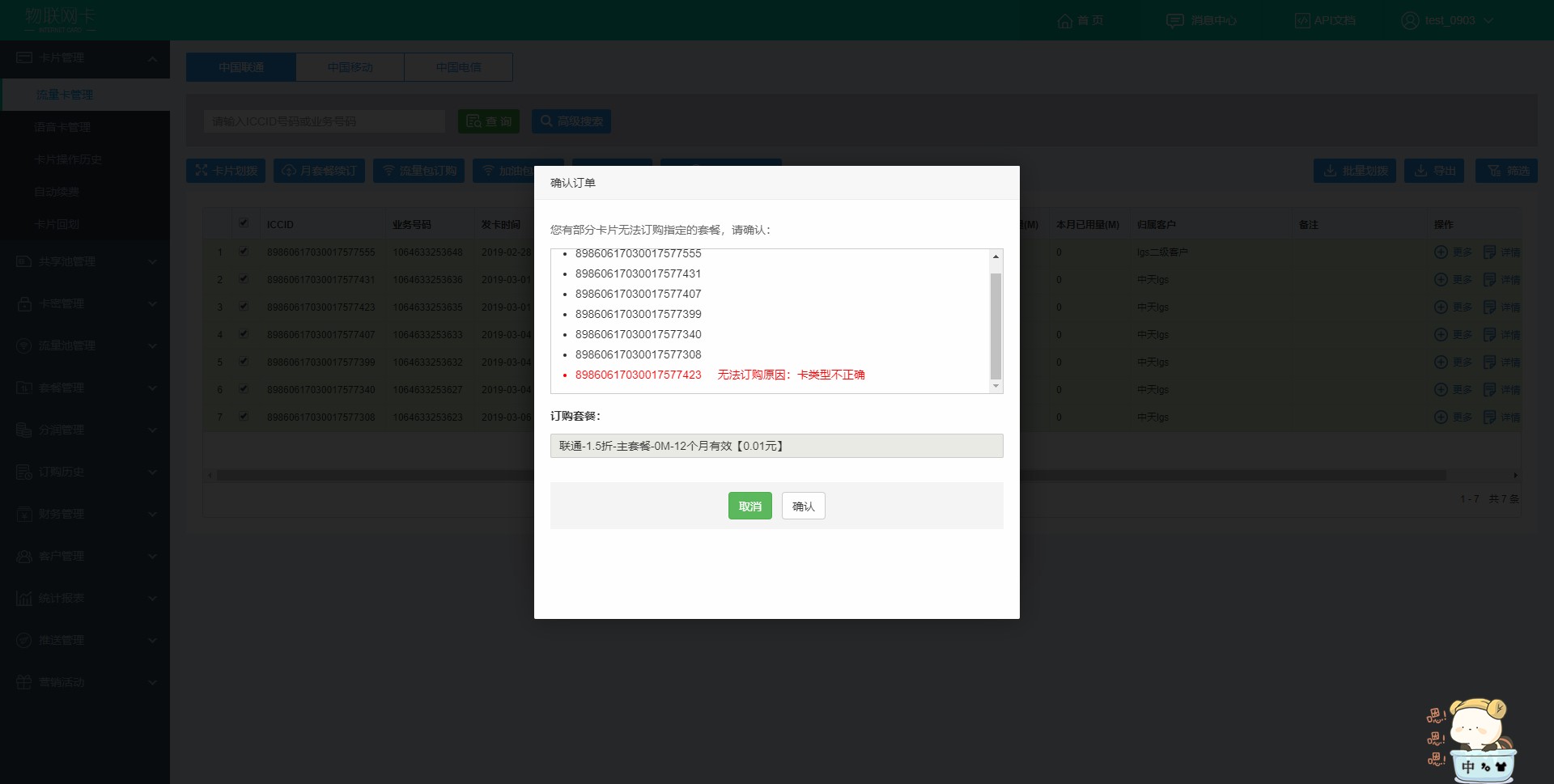The height and width of the screenshot is (784, 1554).
Task: Expand the 财务管理 sidebar section
Action: tap(152, 515)
